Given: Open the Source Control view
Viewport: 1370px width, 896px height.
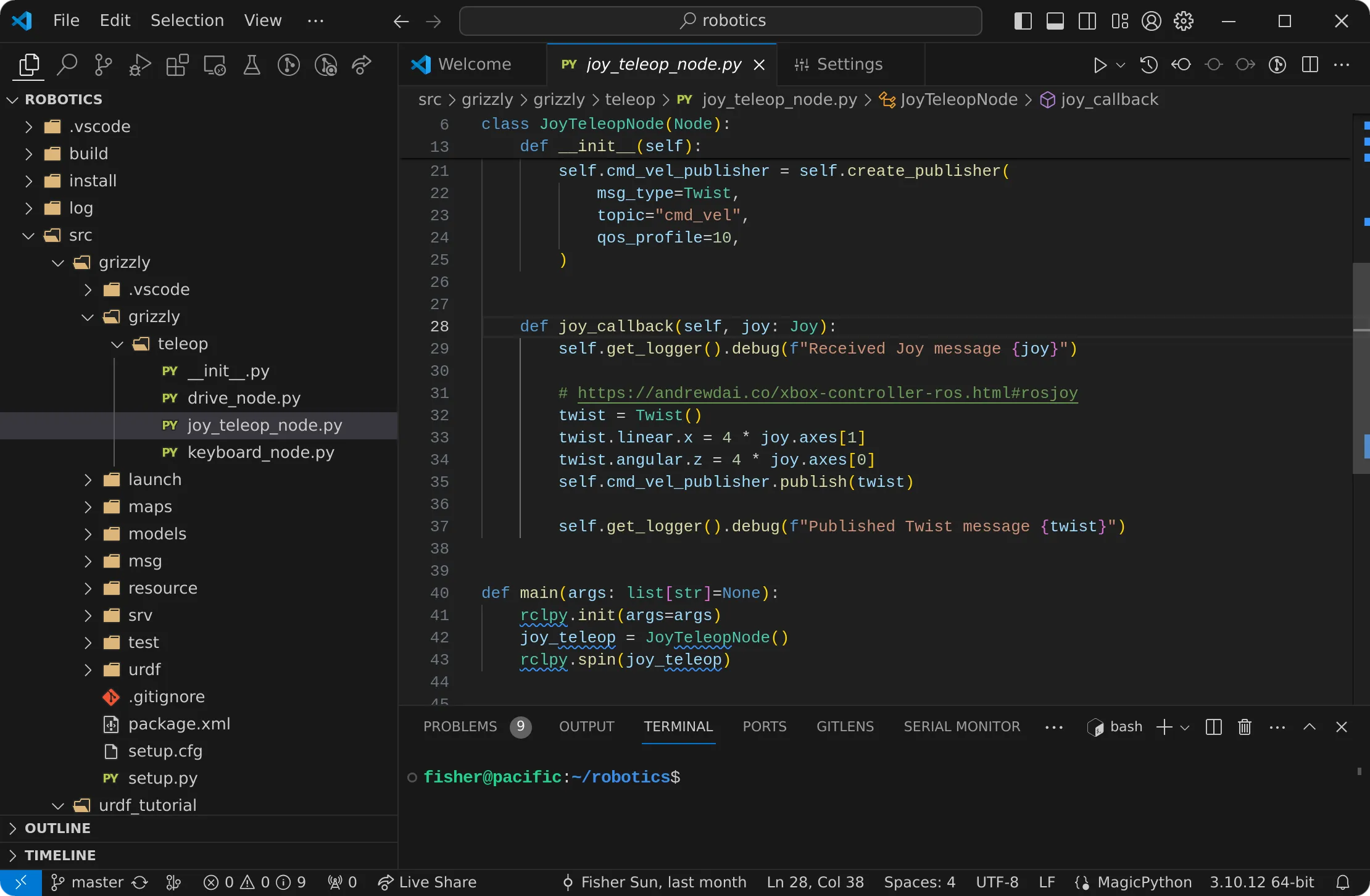Looking at the screenshot, I should tap(103, 65).
